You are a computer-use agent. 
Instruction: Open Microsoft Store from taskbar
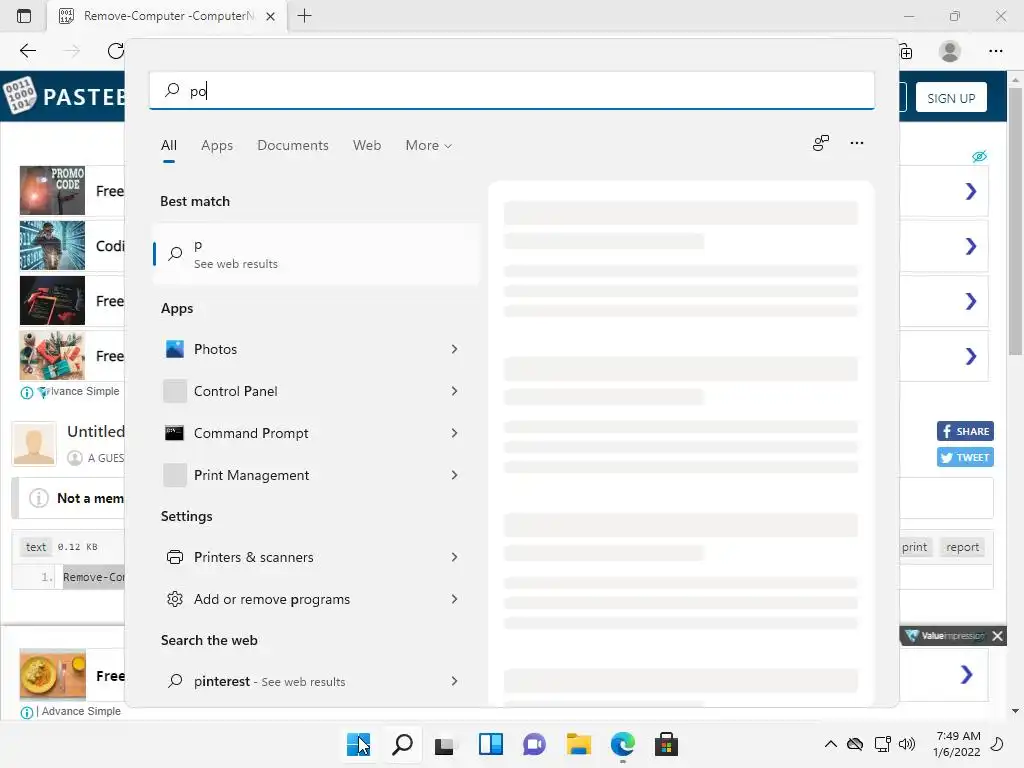pyautogui.click(x=666, y=744)
